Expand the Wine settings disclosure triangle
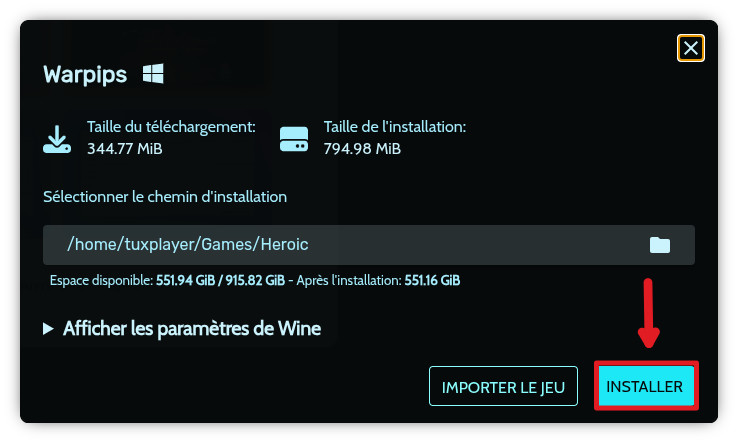 [49, 329]
